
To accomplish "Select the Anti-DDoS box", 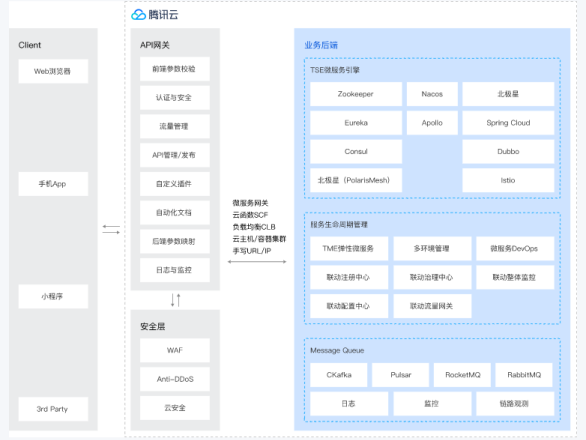I will tap(175, 379).
